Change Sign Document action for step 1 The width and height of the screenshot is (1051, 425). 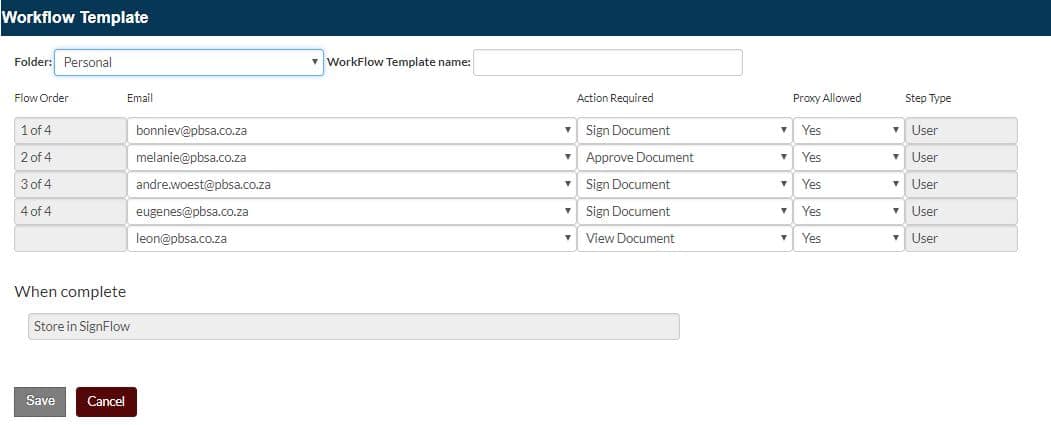pyautogui.click(x=684, y=131)
